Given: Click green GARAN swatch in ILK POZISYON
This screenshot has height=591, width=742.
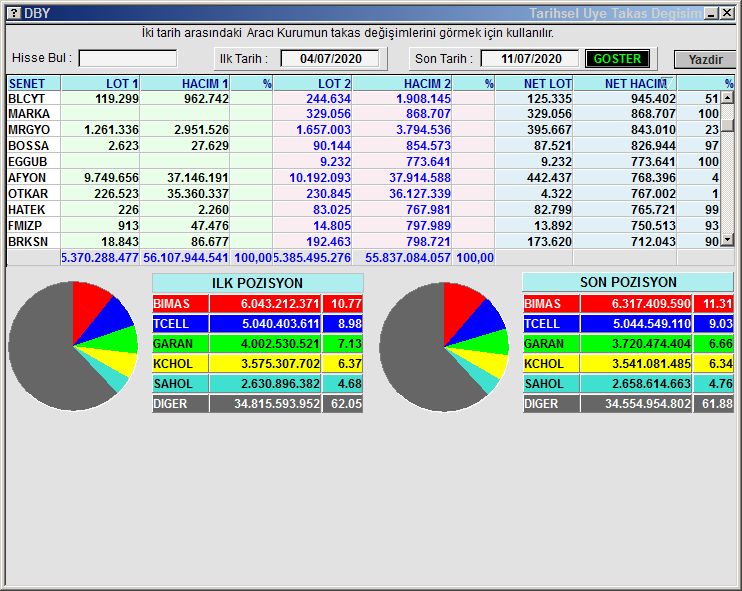Looking at the screenshot, I should click(x=180, y=344).
